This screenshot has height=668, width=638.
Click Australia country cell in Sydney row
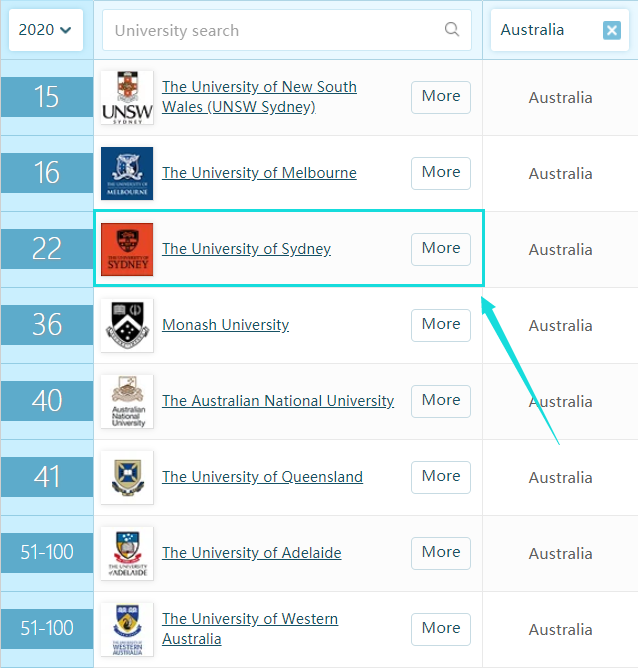[560, 250]
